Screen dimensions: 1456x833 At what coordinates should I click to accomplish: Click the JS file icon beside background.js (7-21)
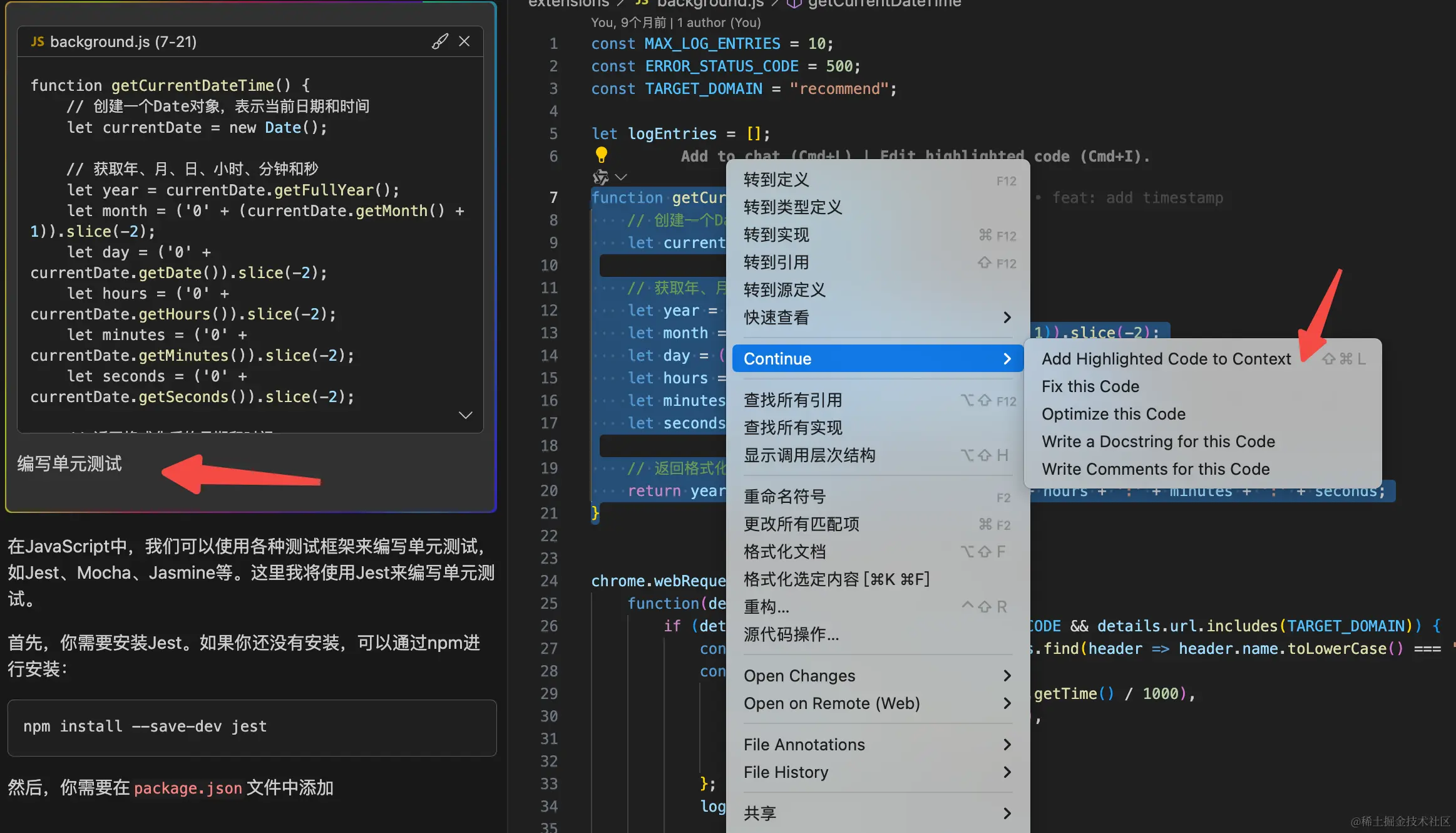[38, 41]
